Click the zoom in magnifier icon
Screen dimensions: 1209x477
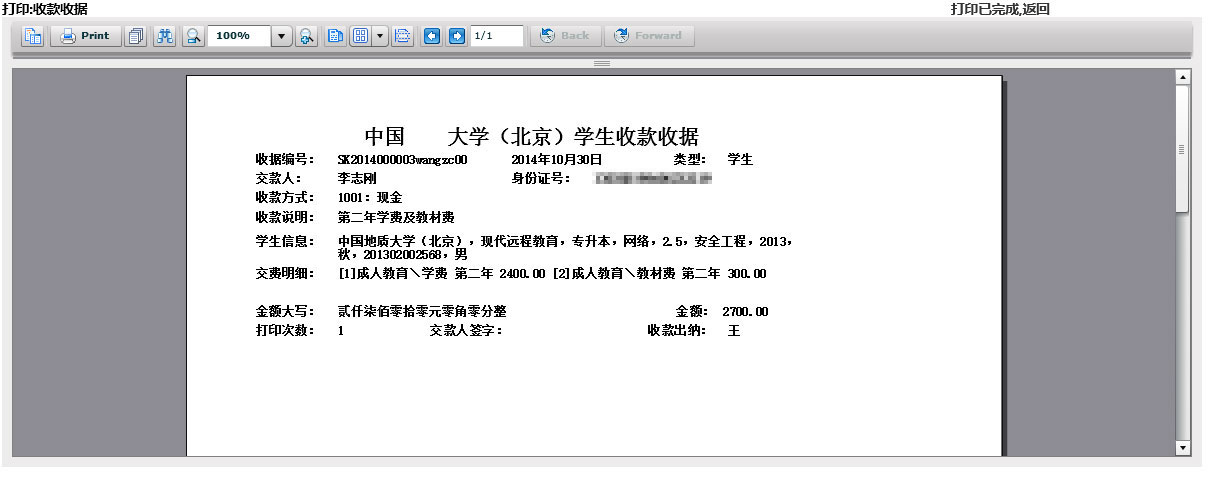[307, 36]
